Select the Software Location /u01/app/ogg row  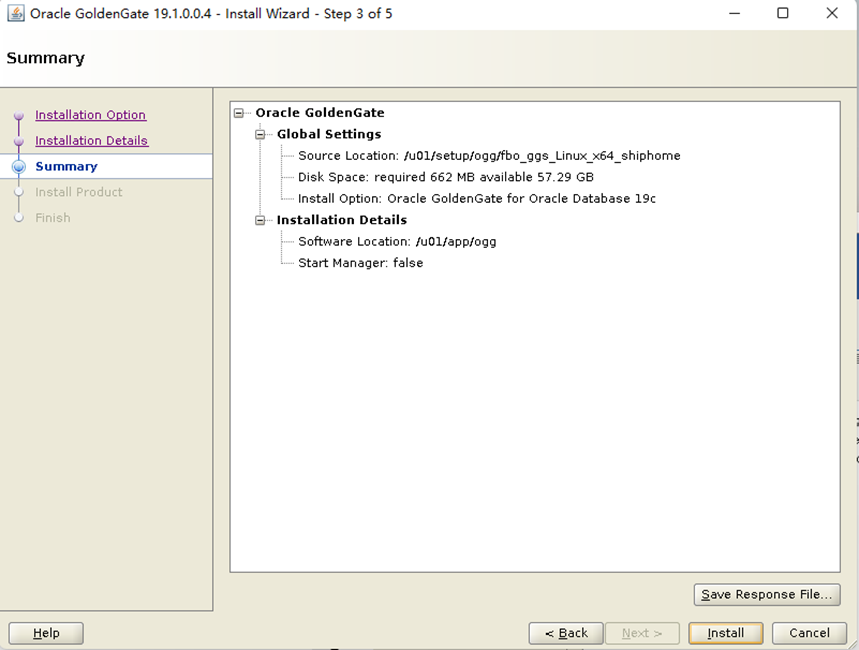(397, 242)
